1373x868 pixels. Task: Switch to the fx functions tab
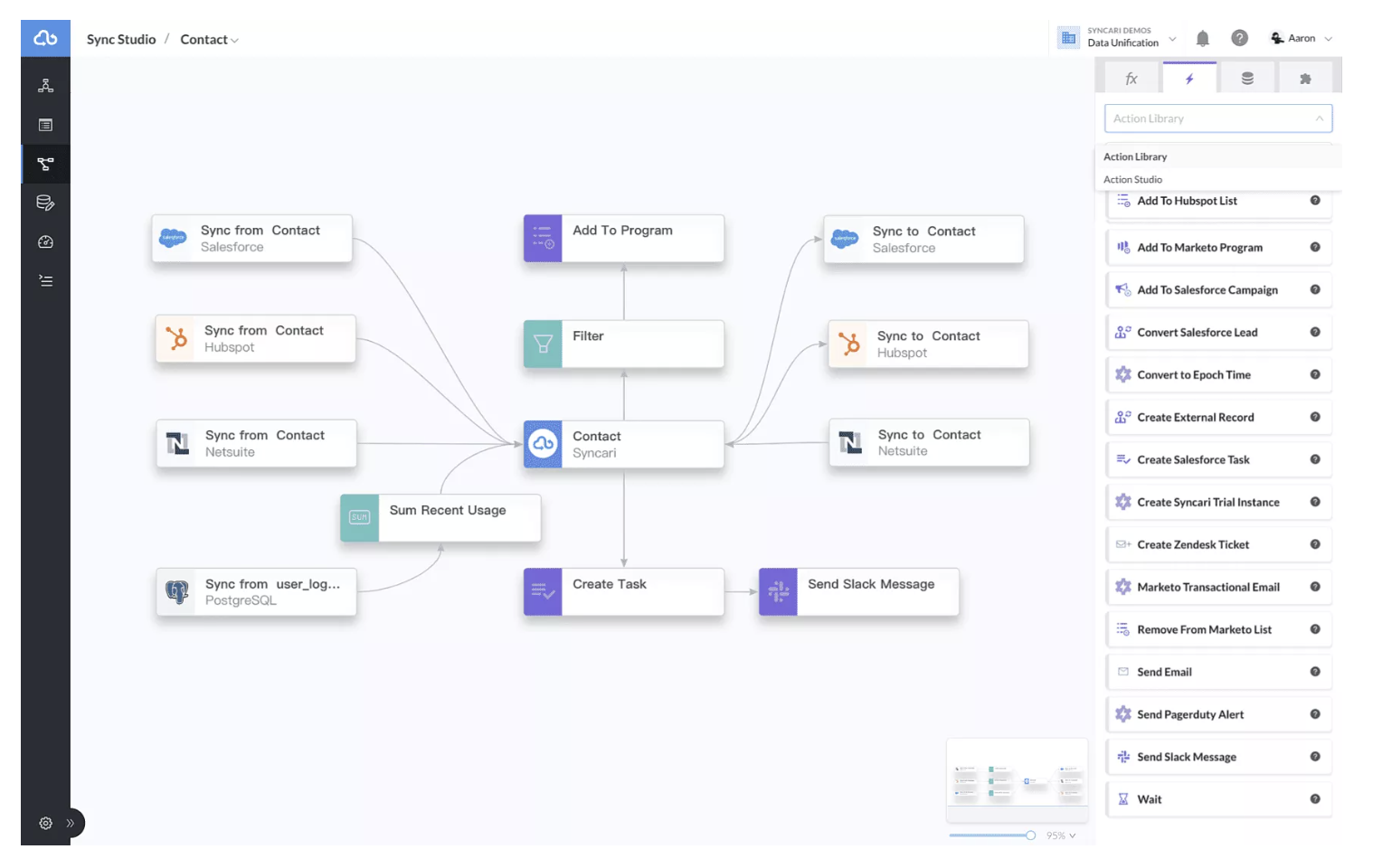click(x=1131, y=79)
